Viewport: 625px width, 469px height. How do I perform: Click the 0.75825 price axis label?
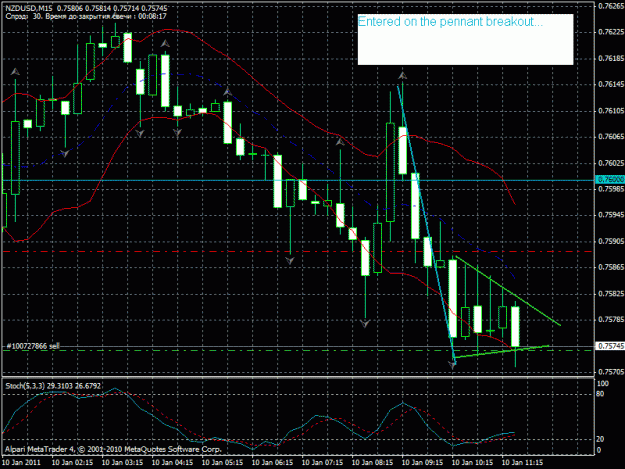click(611, 294)
